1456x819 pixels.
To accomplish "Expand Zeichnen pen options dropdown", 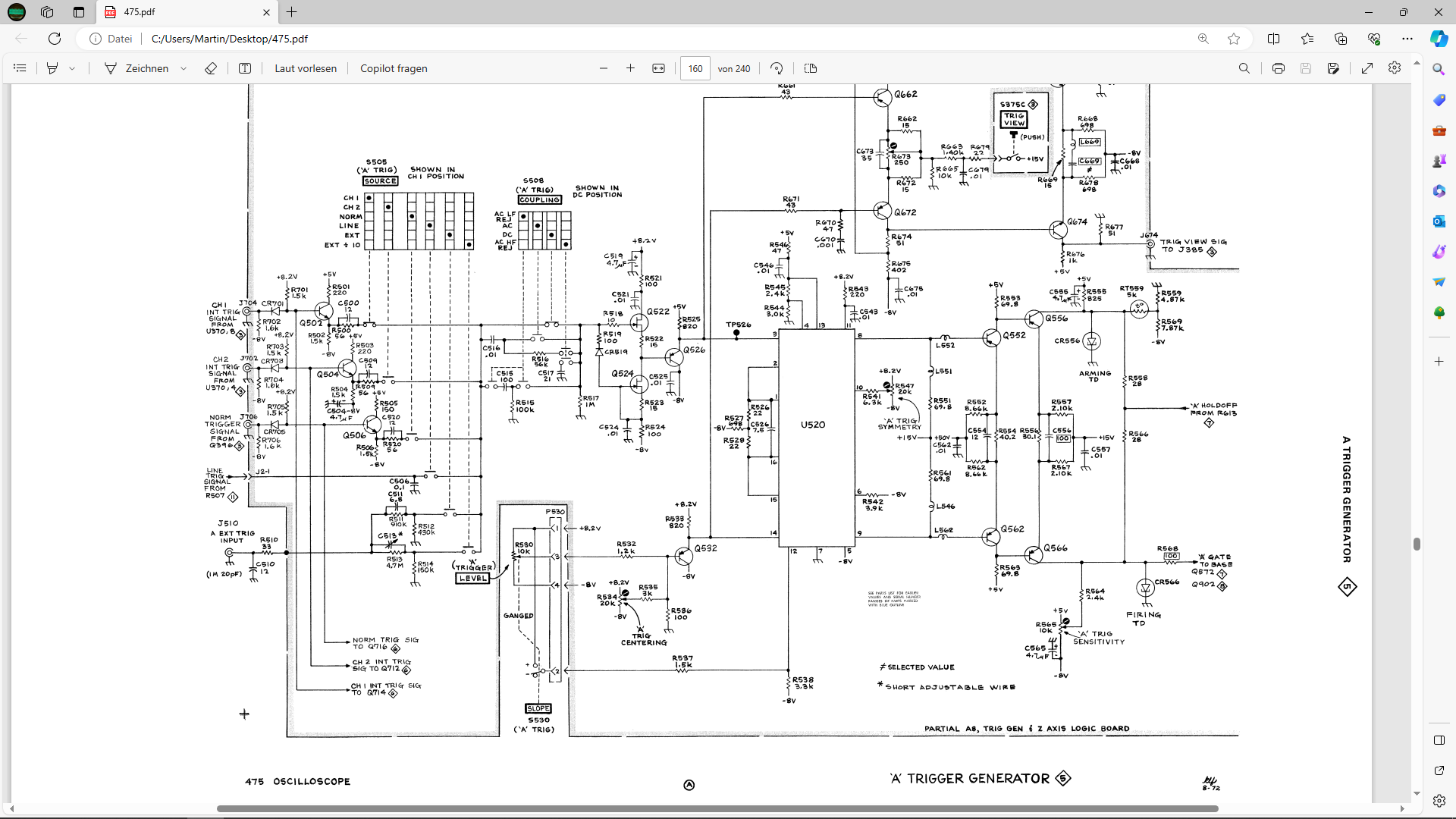I will [184, 68].
